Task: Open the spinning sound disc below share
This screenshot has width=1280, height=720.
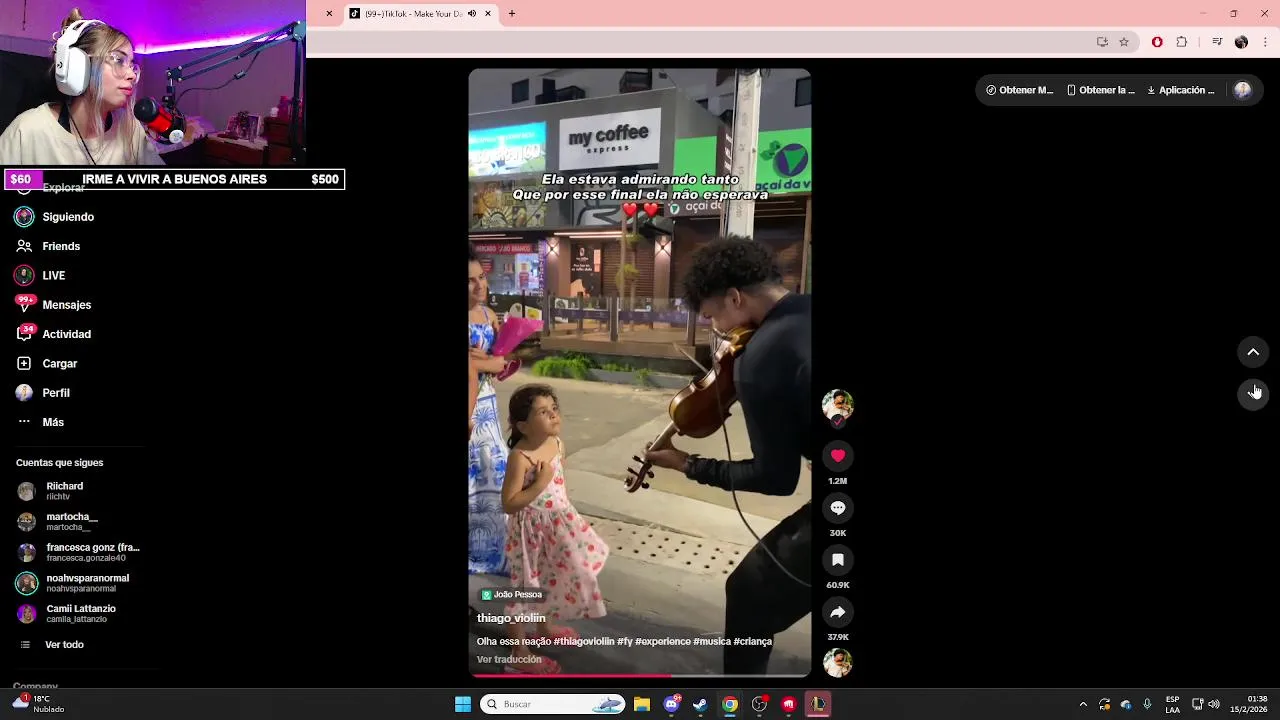Action: click(837, 662)
